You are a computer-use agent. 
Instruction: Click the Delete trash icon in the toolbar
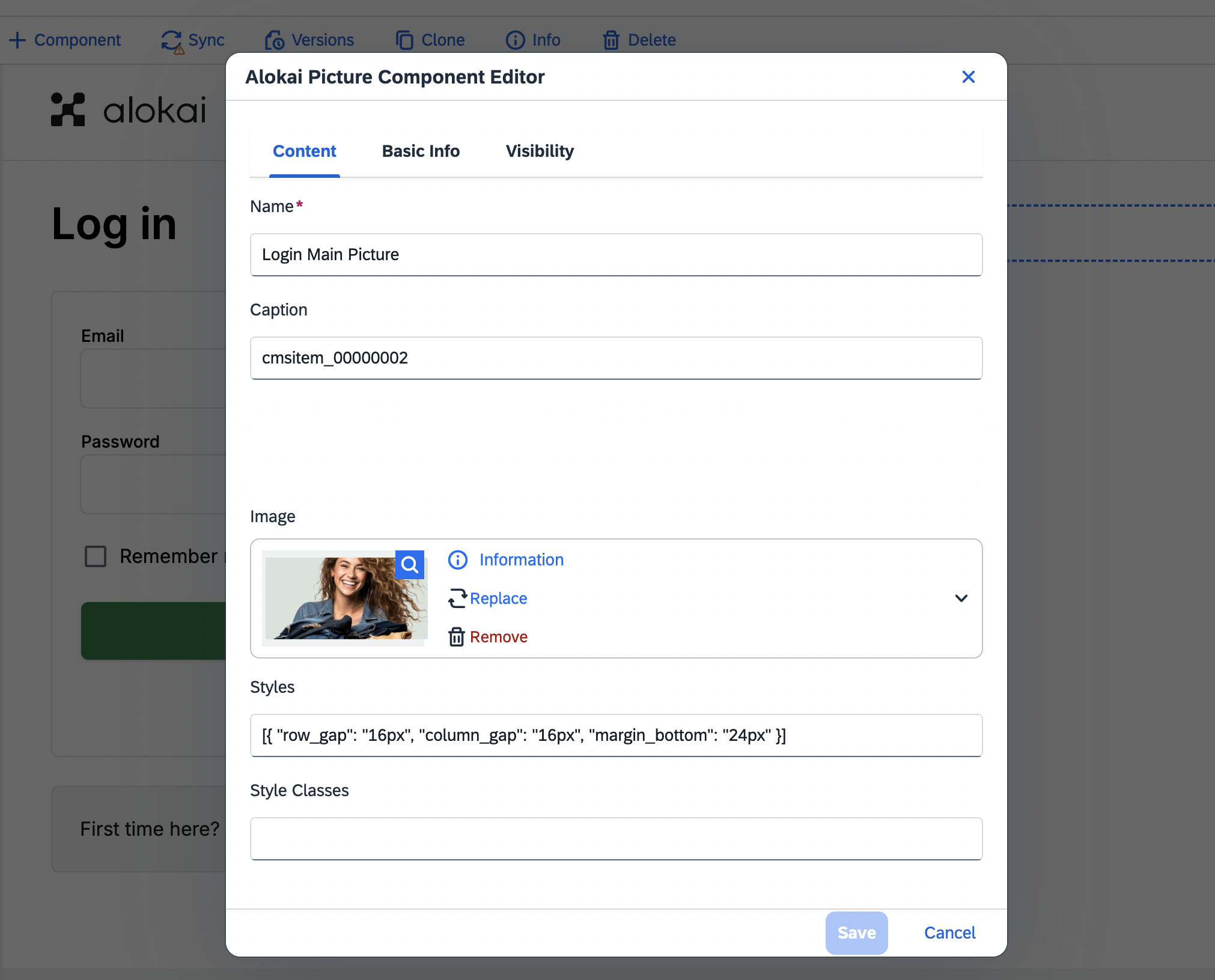click(611, 40)
